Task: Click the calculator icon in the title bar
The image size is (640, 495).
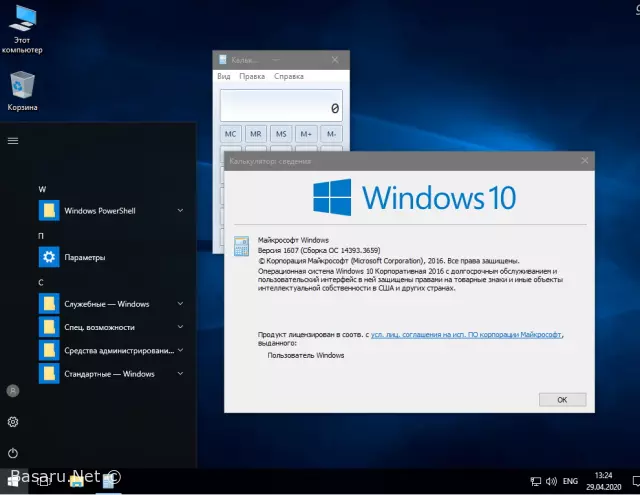Action: coord(223,60)
